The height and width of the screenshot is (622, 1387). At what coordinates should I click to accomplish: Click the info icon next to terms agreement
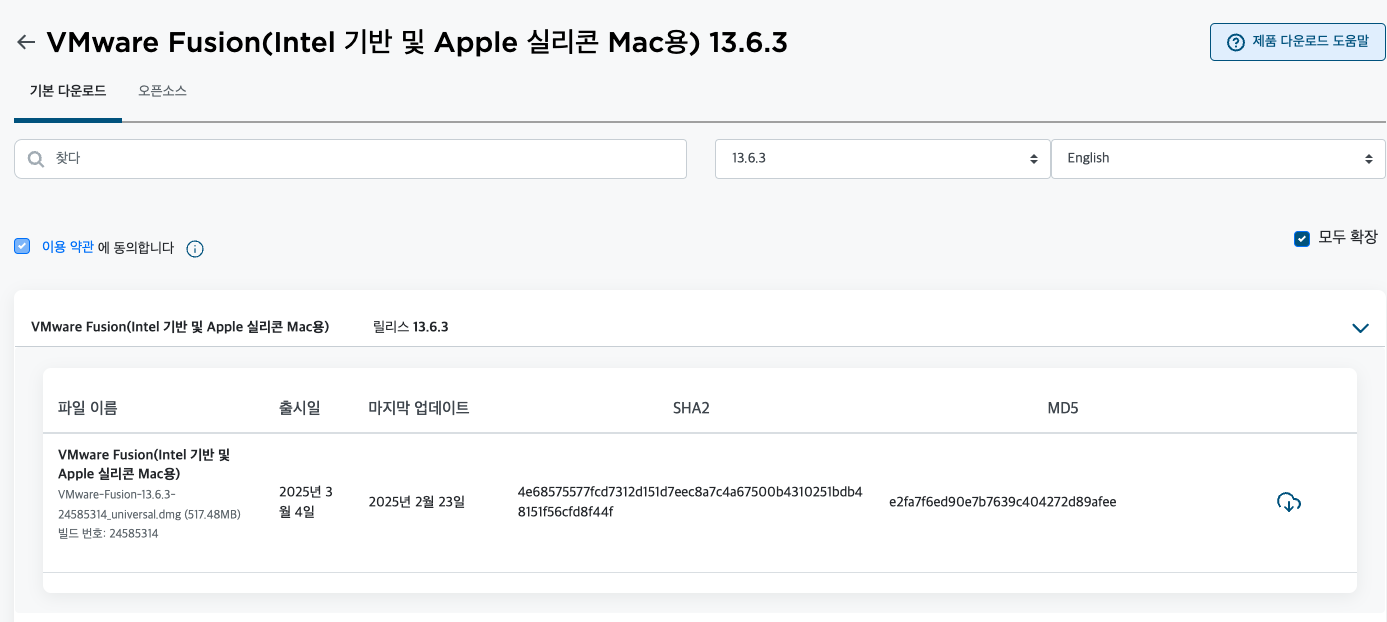click(195, 249)
